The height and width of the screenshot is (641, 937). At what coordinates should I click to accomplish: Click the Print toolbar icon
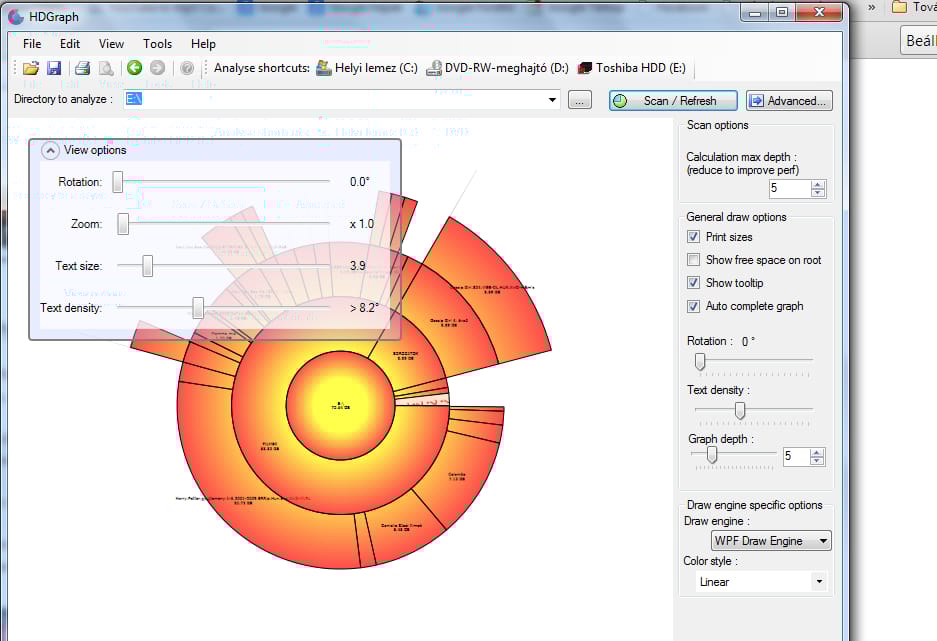click(82, 68)
